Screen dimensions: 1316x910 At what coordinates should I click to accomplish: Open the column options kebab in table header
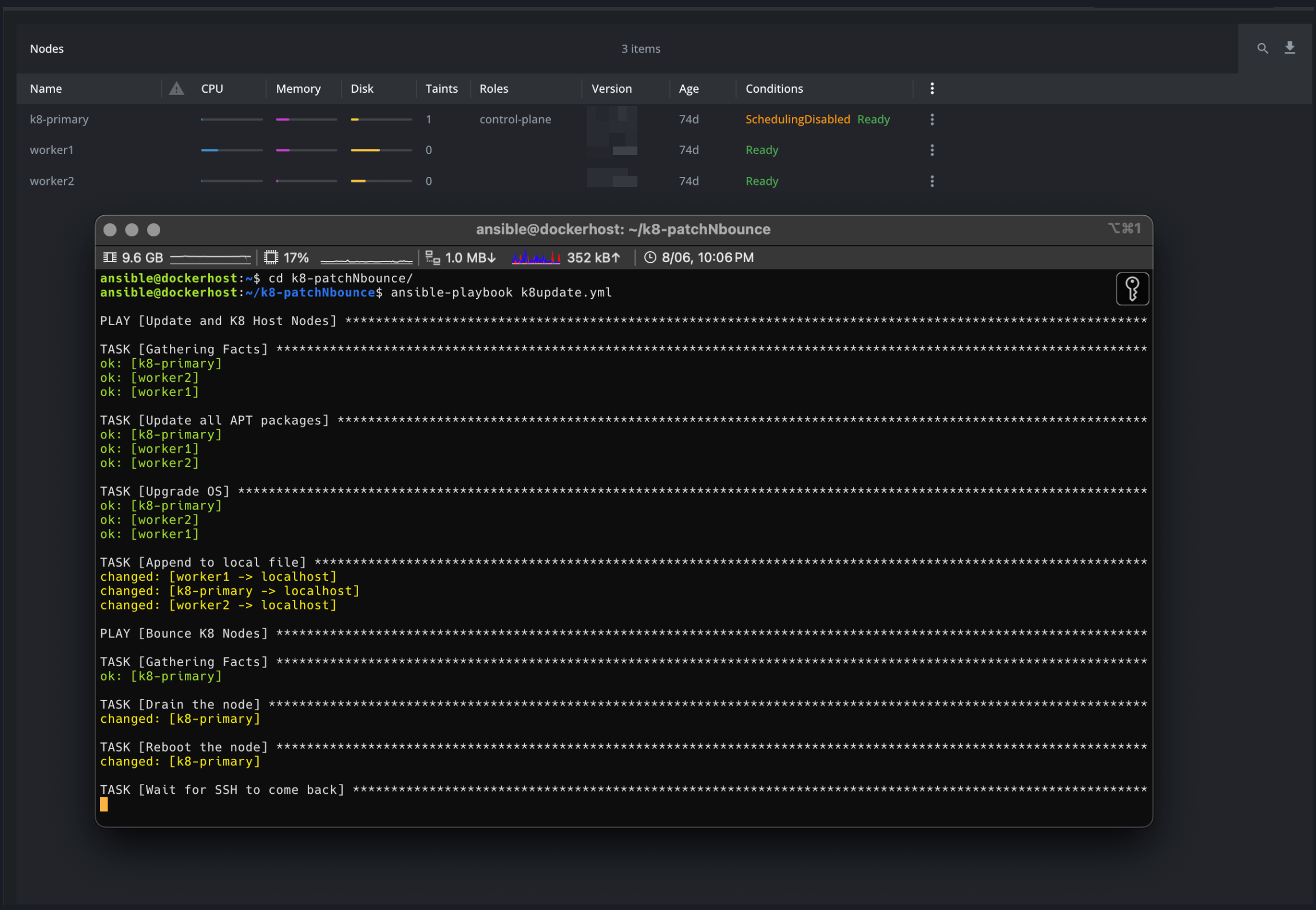(x=932, y=88)
